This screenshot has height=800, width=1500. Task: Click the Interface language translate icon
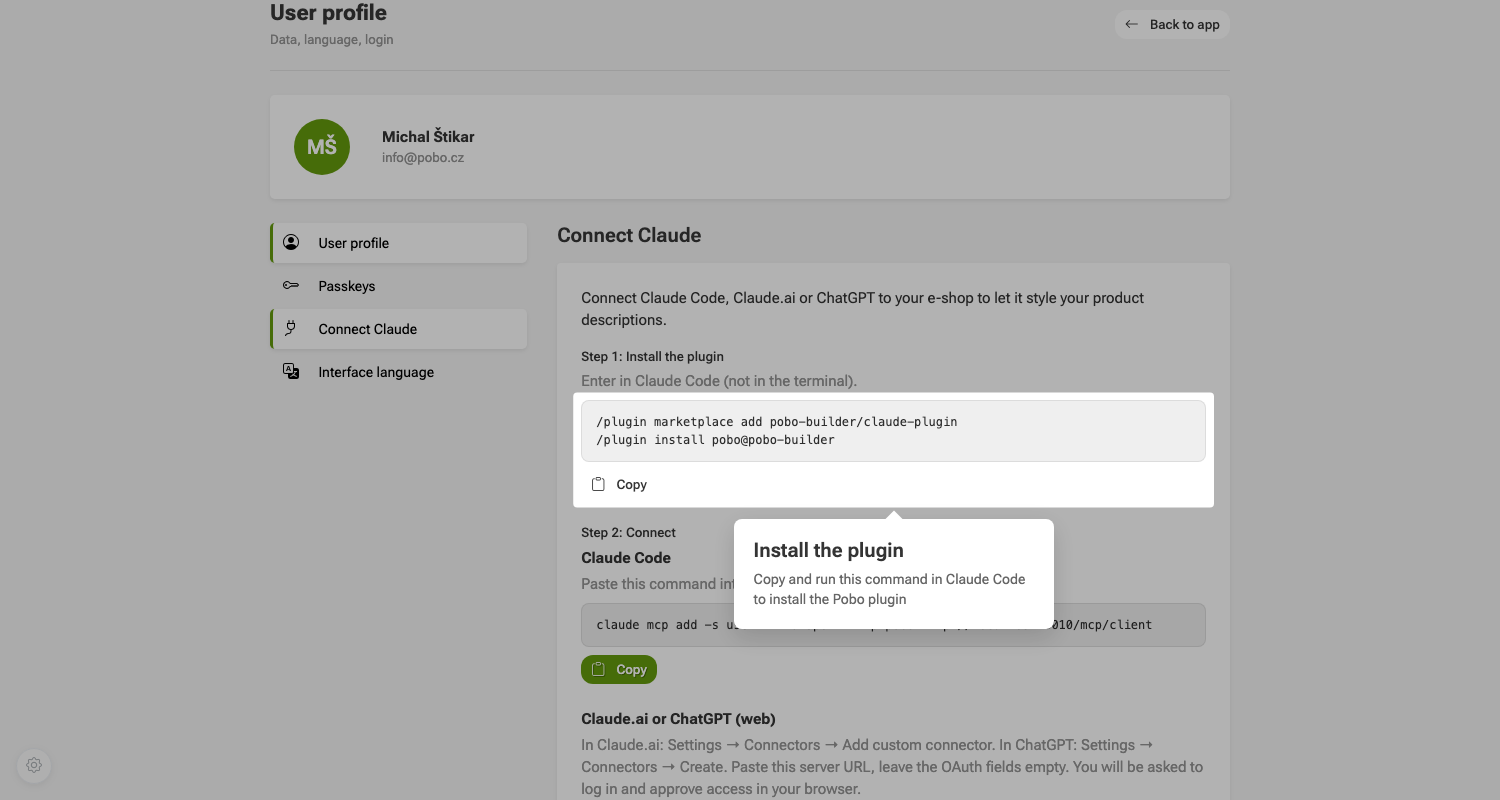point(291,371)
